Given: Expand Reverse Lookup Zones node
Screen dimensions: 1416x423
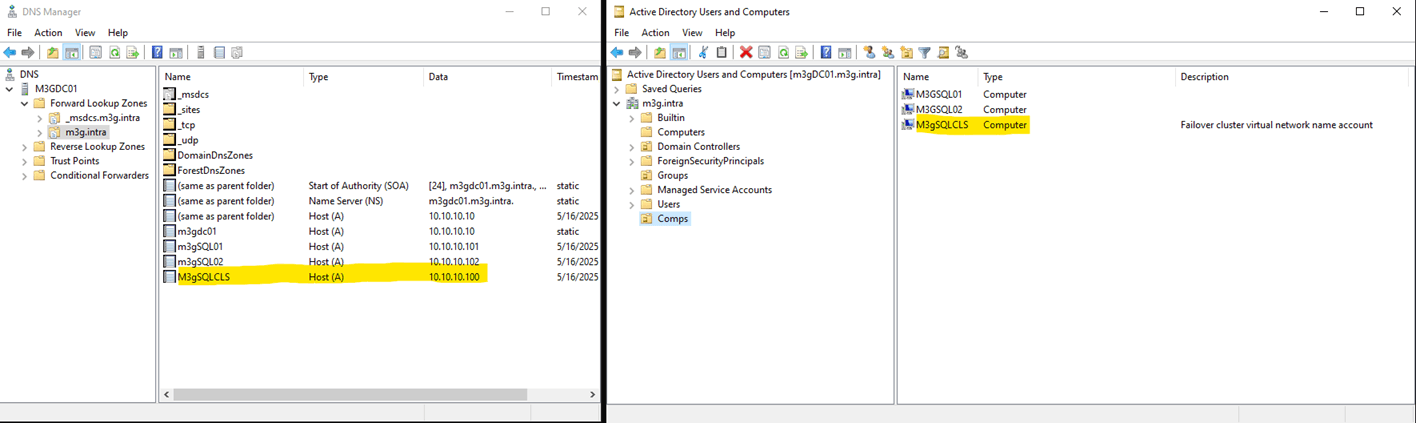Looking at the screenshot, I should tap(25, 147).
